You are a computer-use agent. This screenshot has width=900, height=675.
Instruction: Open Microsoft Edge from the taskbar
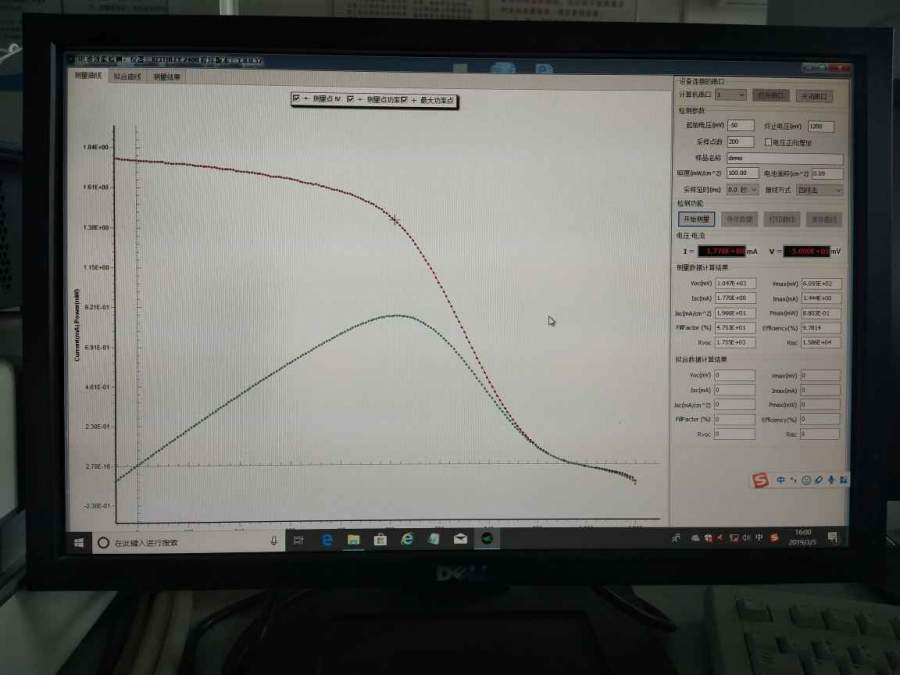coord(326,539)
